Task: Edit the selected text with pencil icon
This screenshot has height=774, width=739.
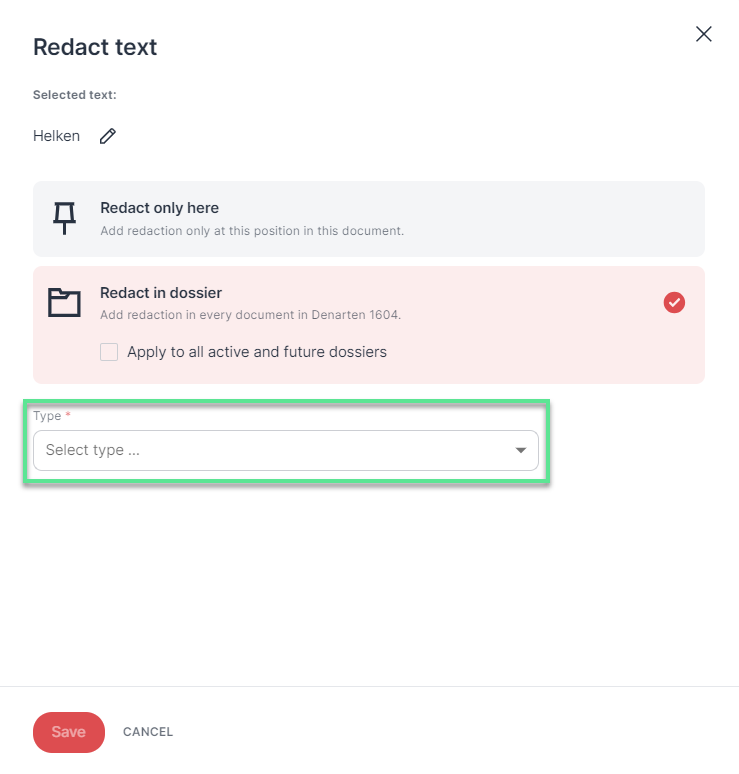Action: click(108, 136)
